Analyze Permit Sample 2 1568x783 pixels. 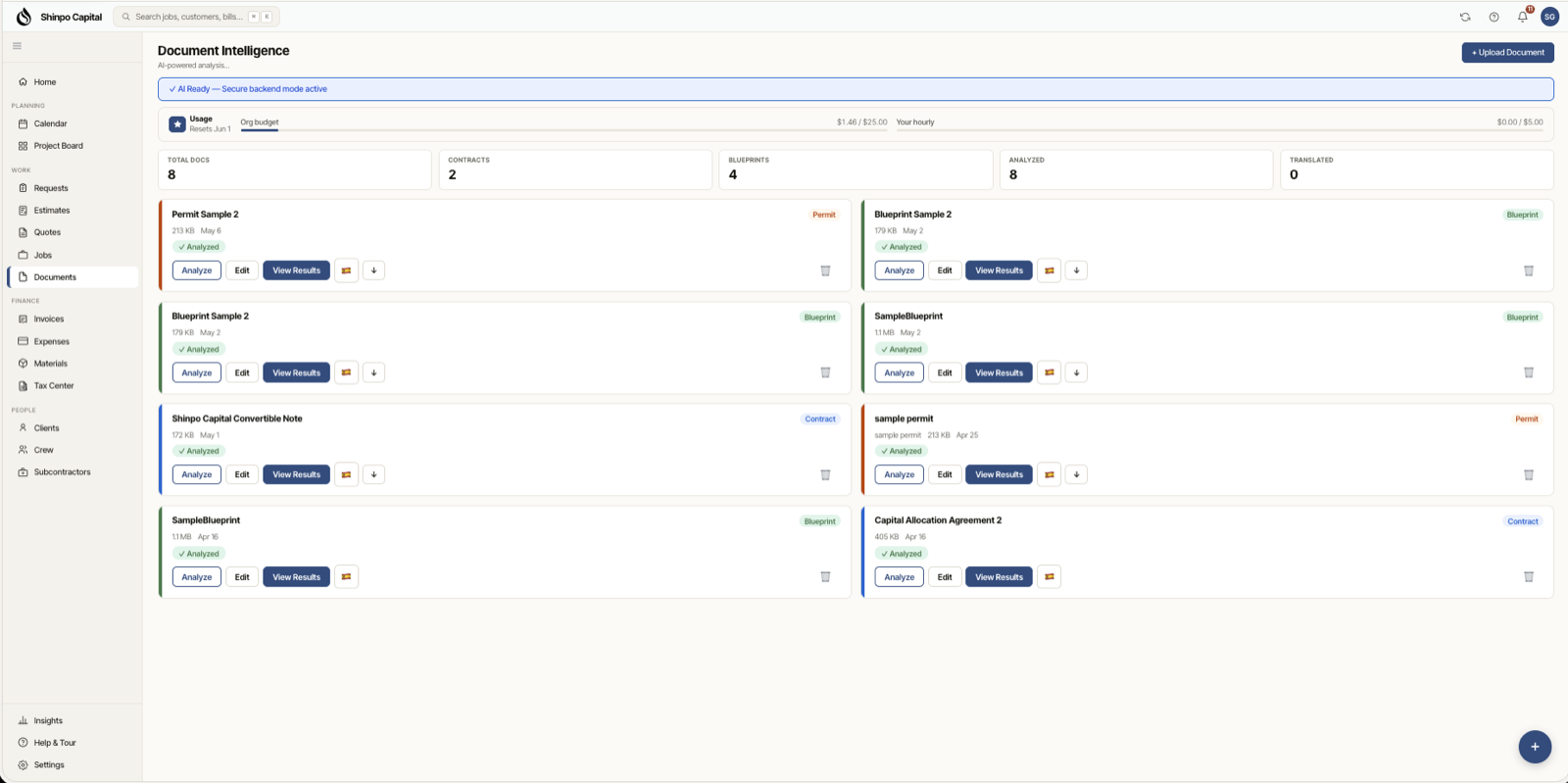tap(197, 270)
